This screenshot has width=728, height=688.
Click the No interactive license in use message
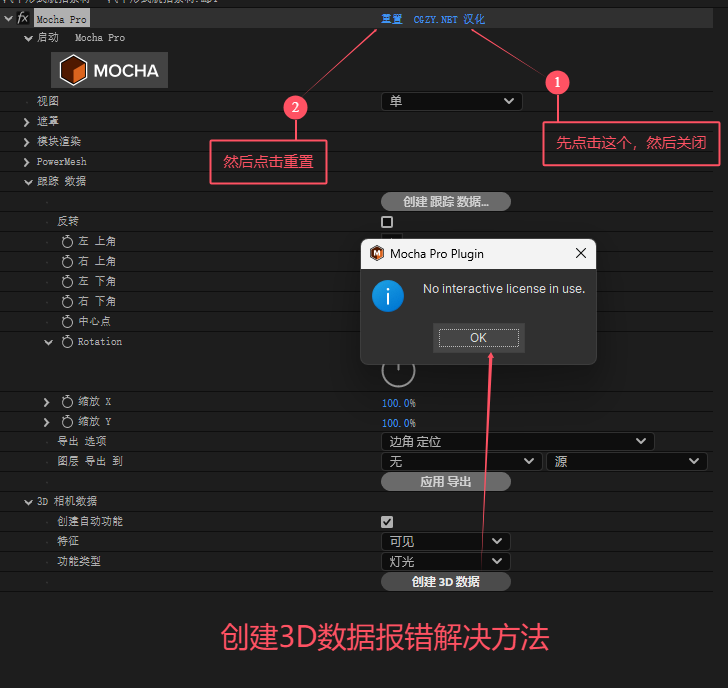click(x=504, y=289)
